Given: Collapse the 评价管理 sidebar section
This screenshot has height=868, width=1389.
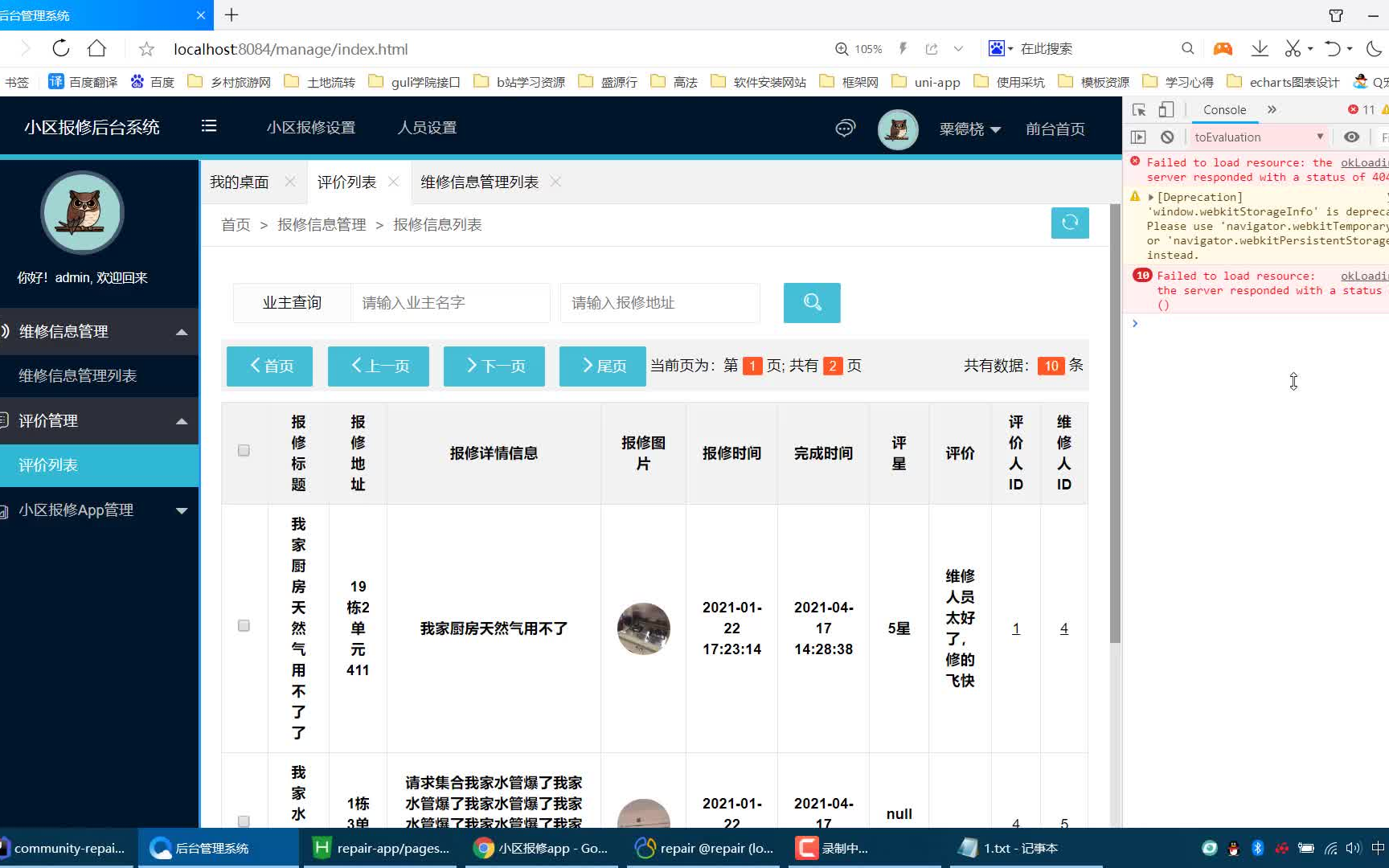Looking at the screenshot, I should [99, 420].
